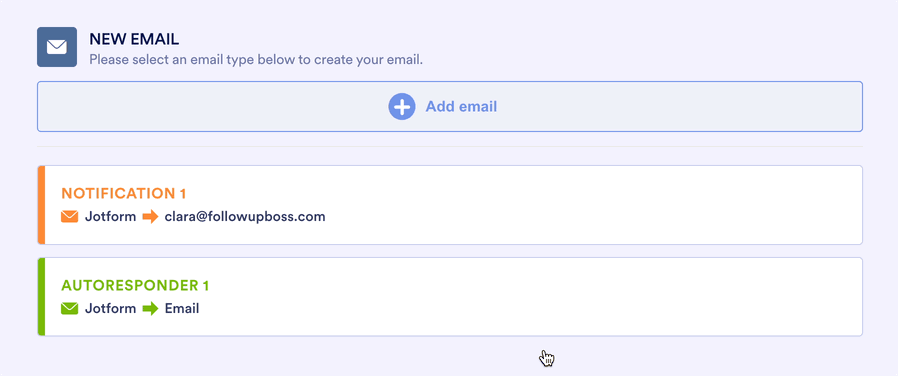Select the orange side bar of Notification 1
Image resolution: width=898 pixels, height=376 pixels.
coord(41,205)
